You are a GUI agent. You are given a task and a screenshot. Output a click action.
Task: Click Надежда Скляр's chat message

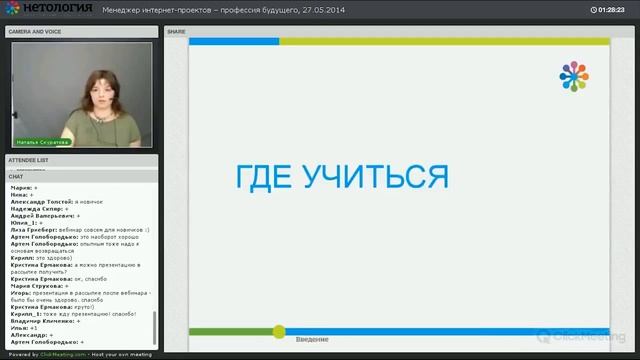[x=40, y=209]
